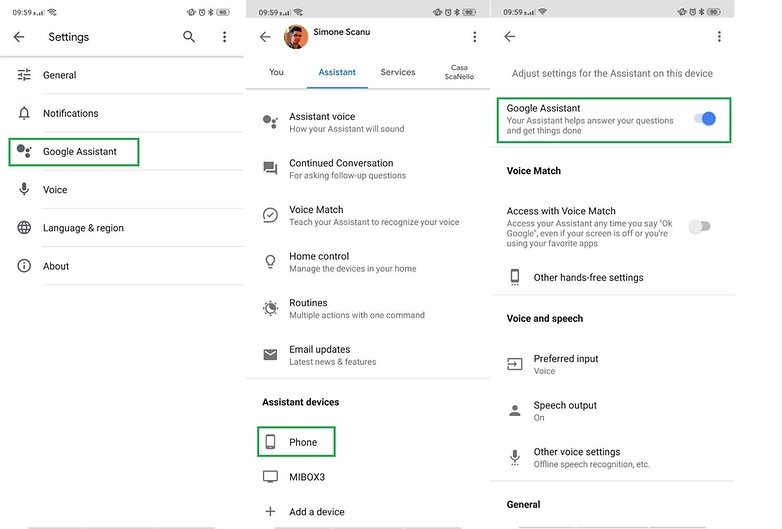Open Voice Match option in Assistant tab

point(368,215)
